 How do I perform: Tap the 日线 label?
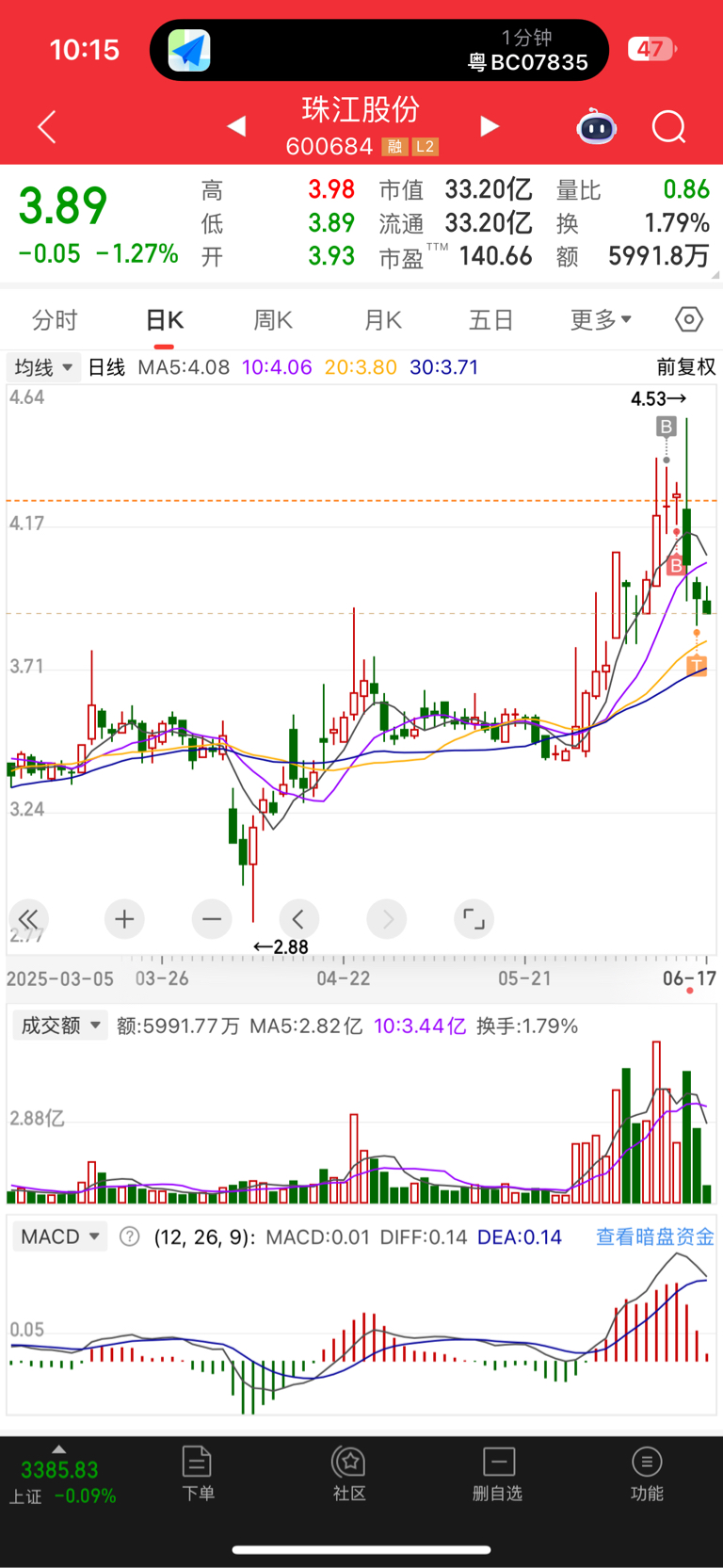106,367
